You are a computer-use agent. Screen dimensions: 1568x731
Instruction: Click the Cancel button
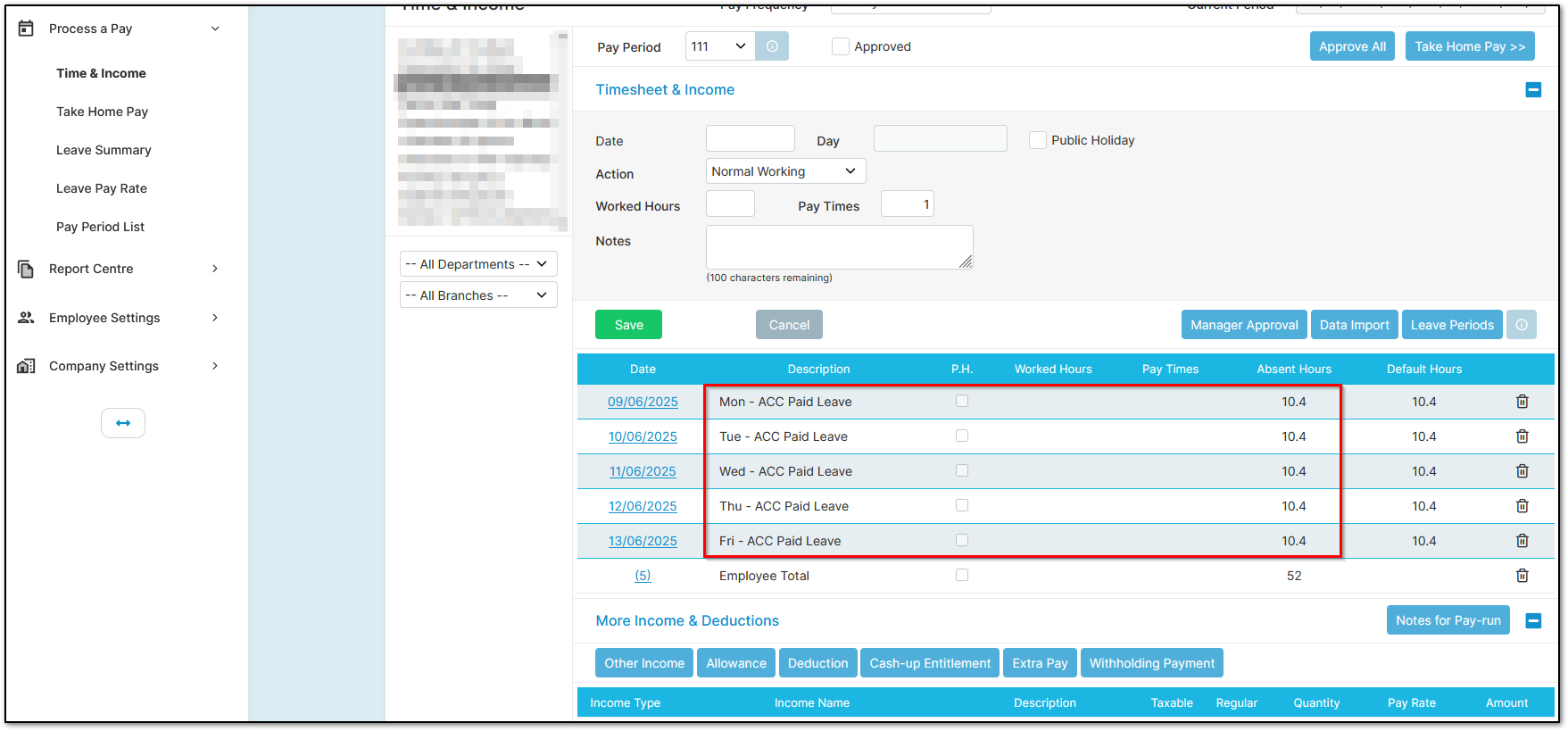point(789,325)
